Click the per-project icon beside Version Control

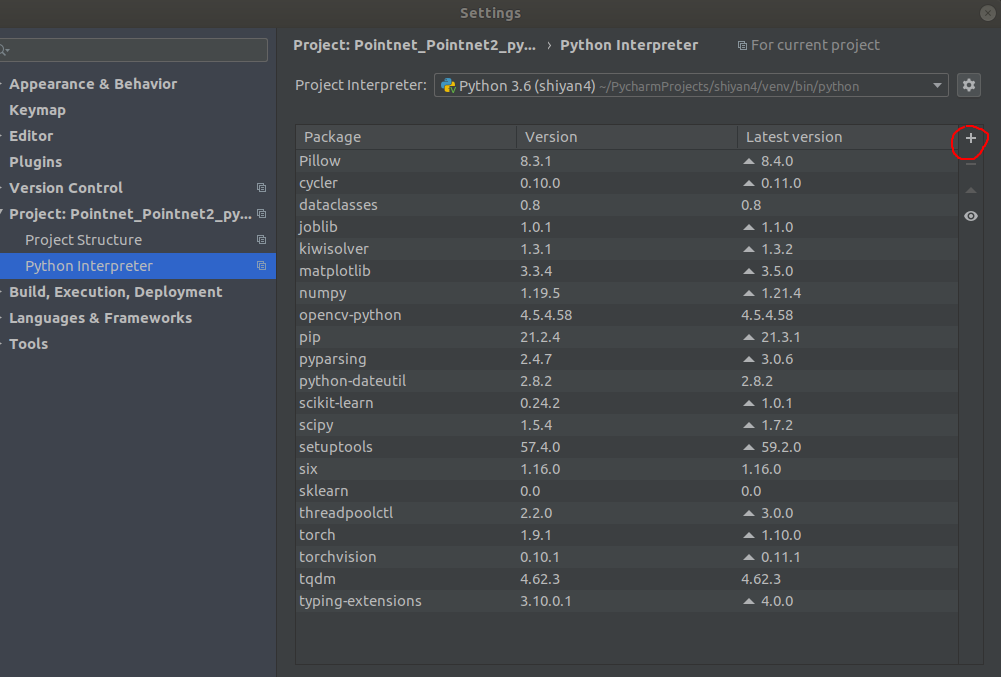point(261,188)
